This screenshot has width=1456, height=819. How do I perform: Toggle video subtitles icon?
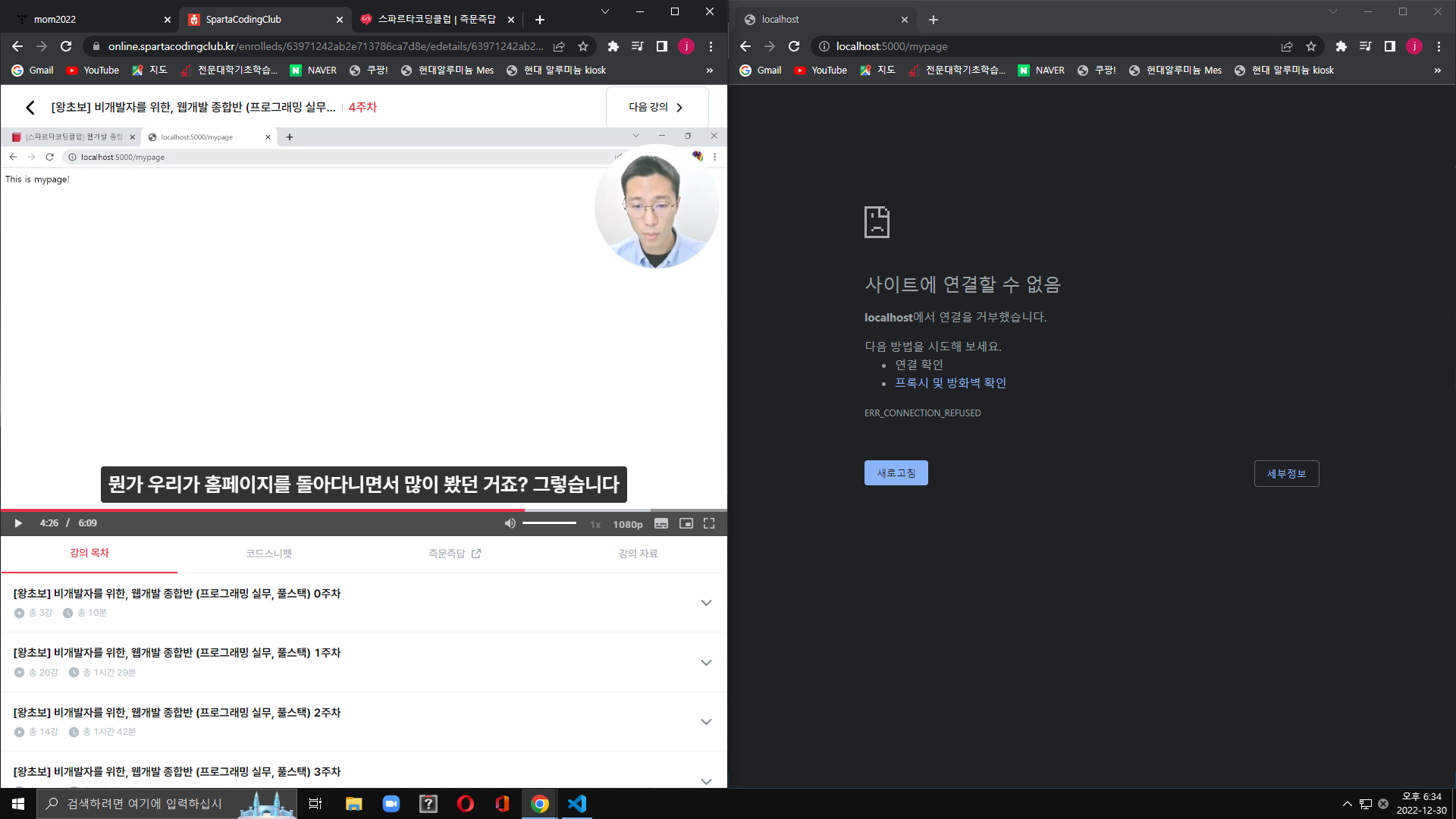pos(661,523)
